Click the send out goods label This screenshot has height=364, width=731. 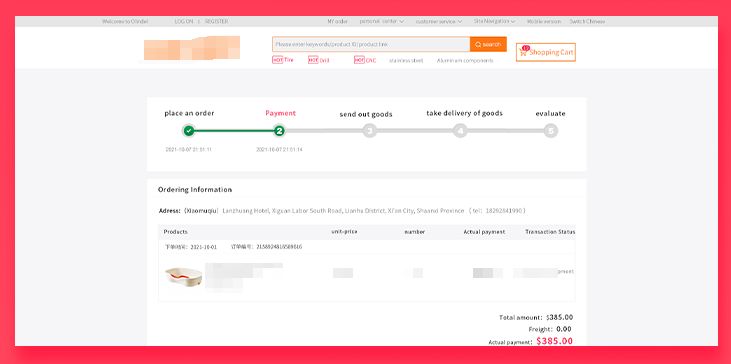[x=366, y=114]
